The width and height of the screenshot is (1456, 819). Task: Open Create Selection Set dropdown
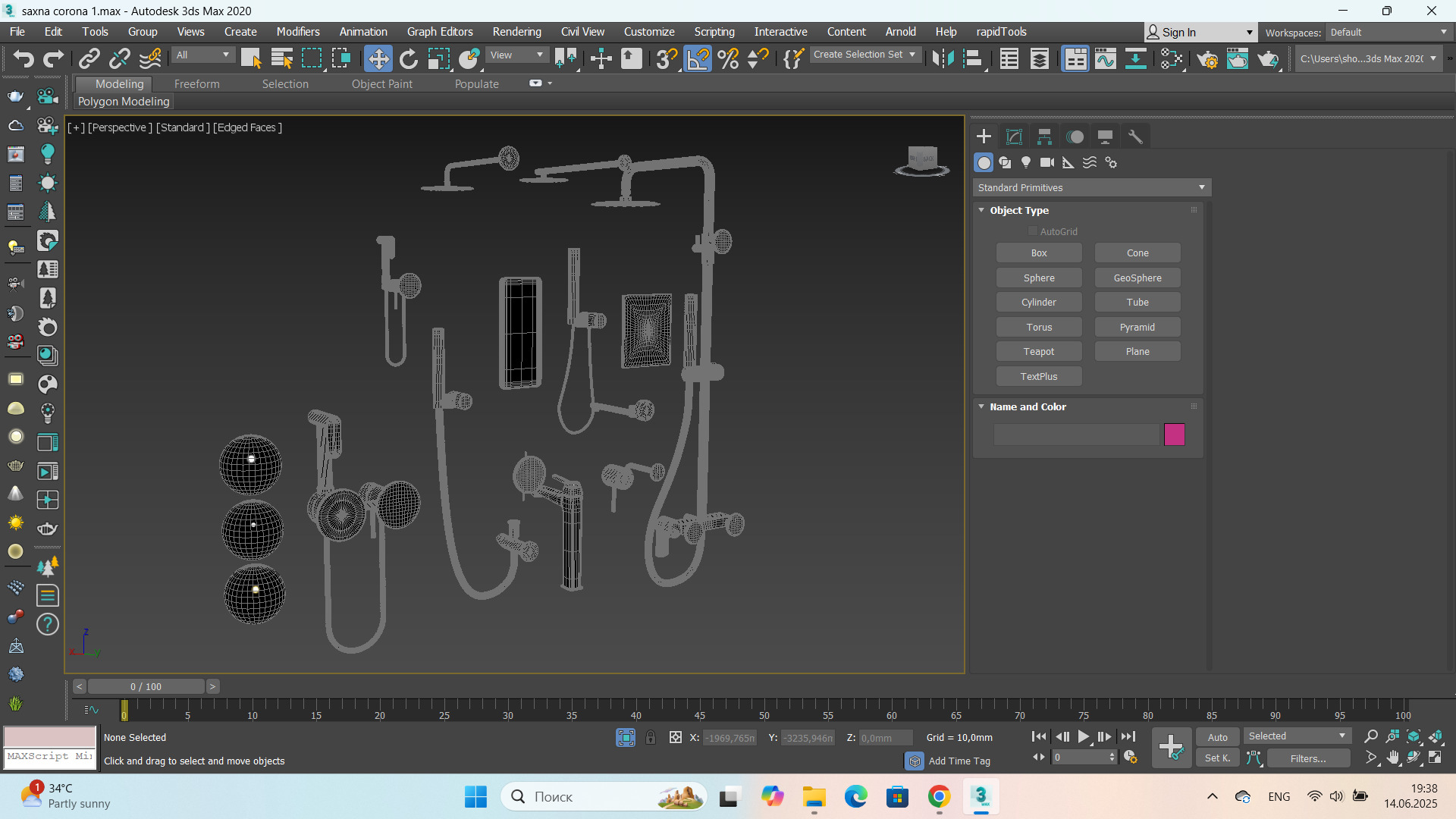(x=864, y=55)
